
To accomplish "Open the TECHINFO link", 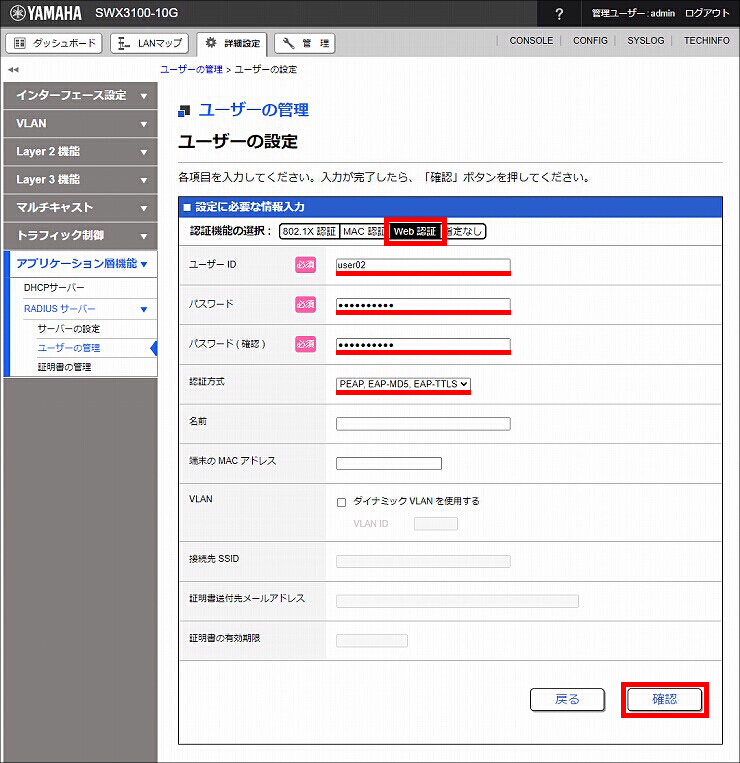I will [706, 40].
